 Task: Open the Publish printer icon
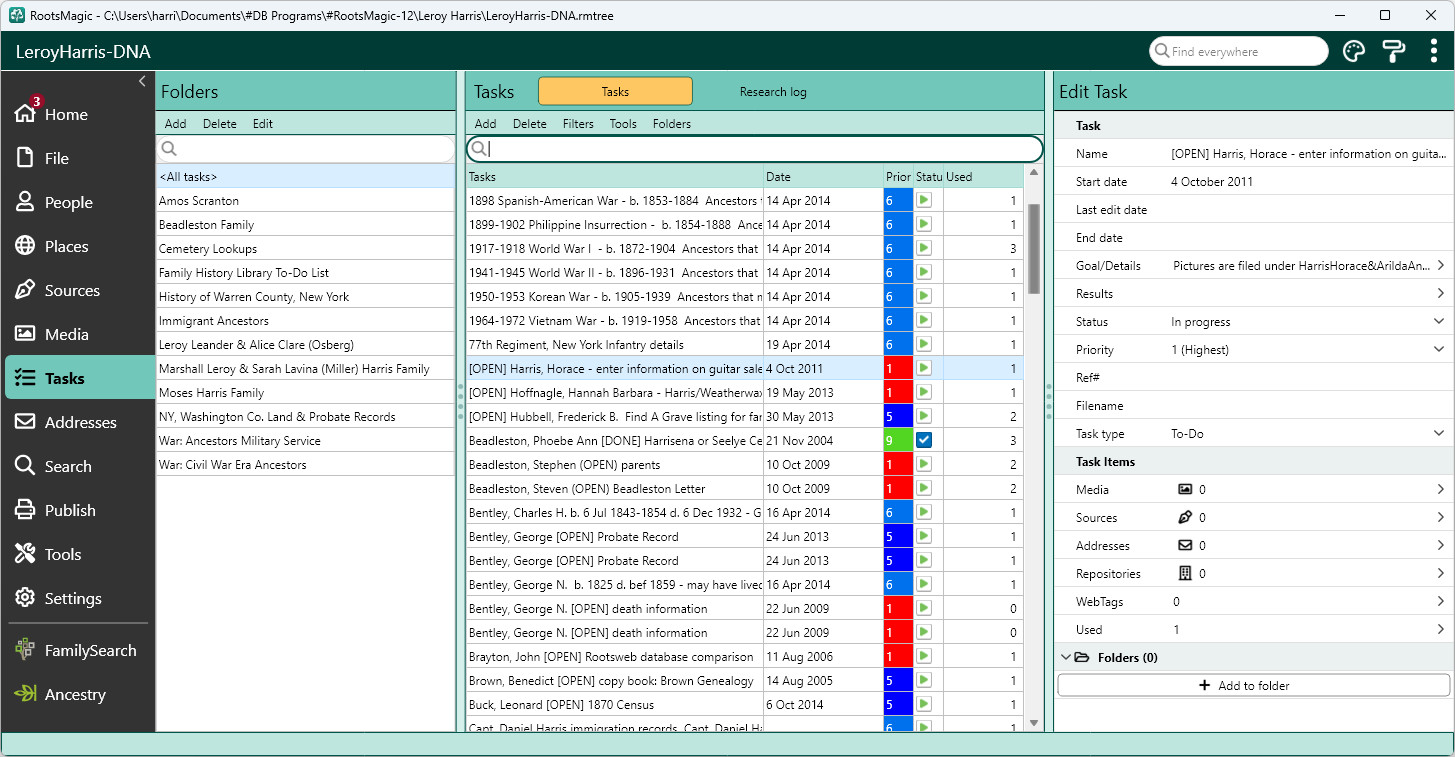(26, 510)
